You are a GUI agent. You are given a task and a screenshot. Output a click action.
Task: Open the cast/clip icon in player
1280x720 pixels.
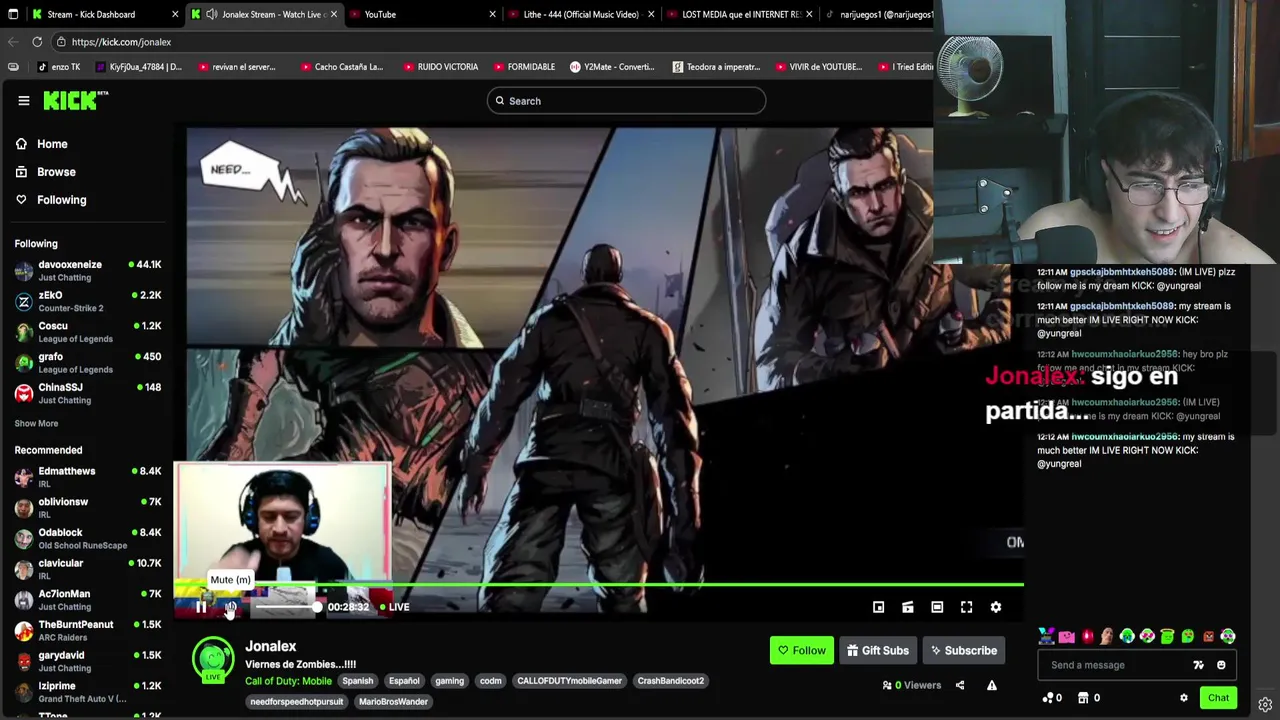coord(908,607)
